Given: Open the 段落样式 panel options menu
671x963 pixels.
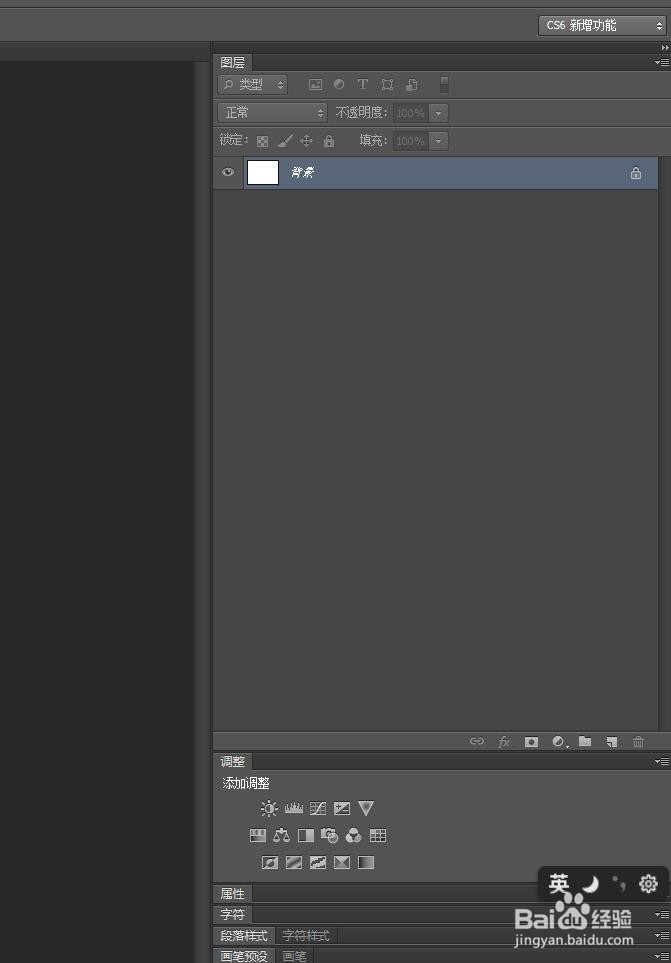Looking at the screenshot, I should pyautogui.click(x=662, y=935).
